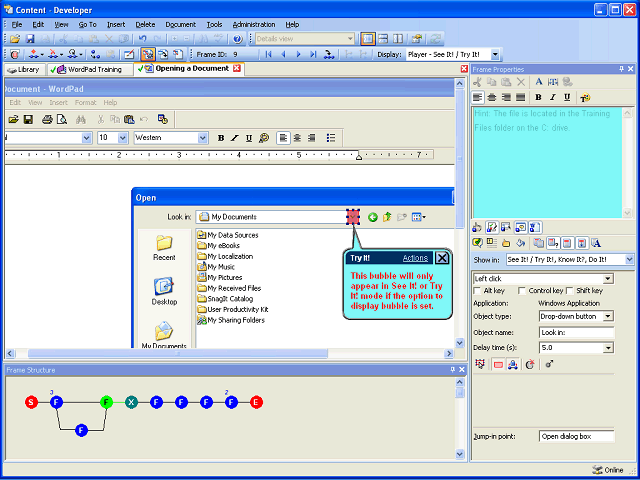Go to the next frame
This screenshot has width=640, height=480.
pos(298,54)
